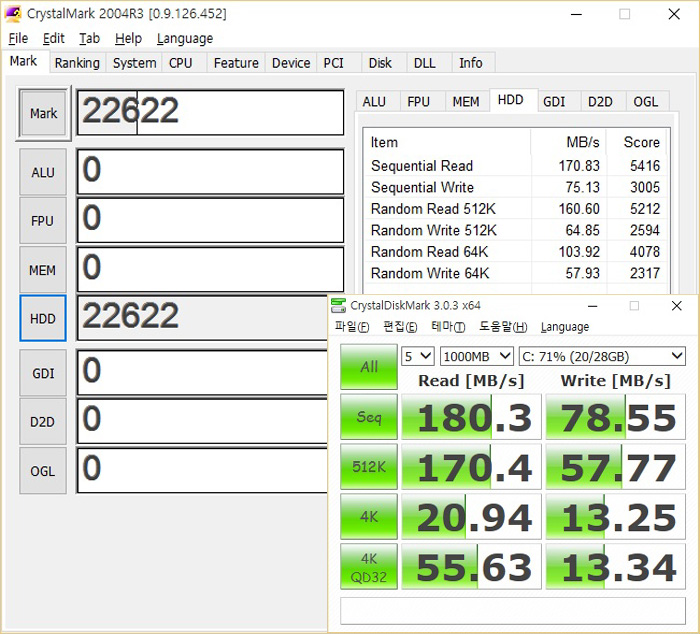Open the 편집(E) menu in CrystalDiskMark

click(x=400, y=327)
